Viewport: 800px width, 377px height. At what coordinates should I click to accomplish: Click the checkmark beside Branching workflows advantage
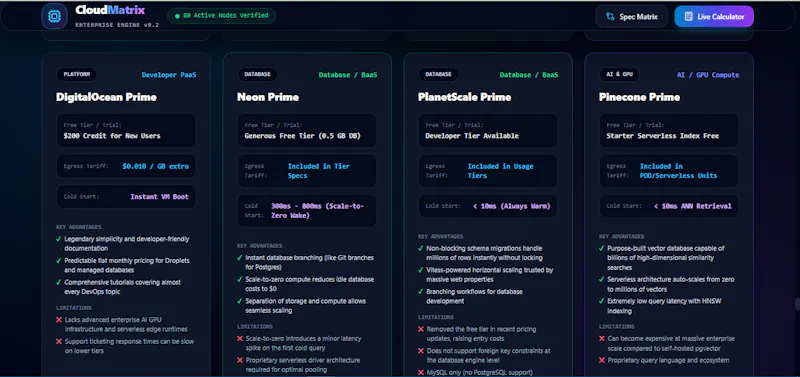click(x=421, y=292)
